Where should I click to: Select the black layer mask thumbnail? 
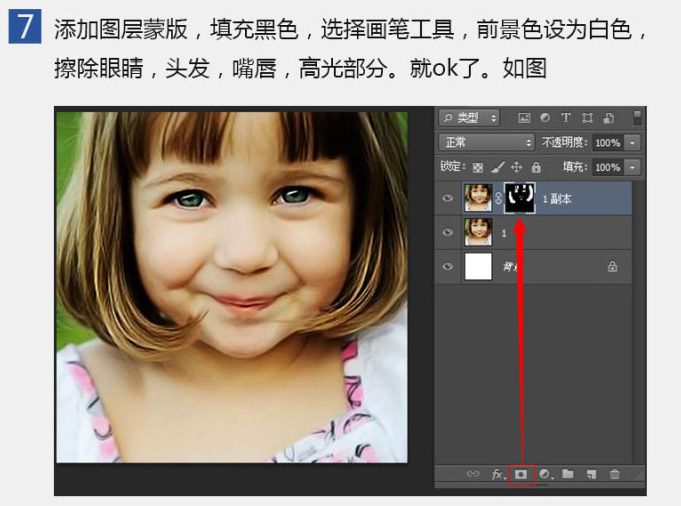click(519, 198)
